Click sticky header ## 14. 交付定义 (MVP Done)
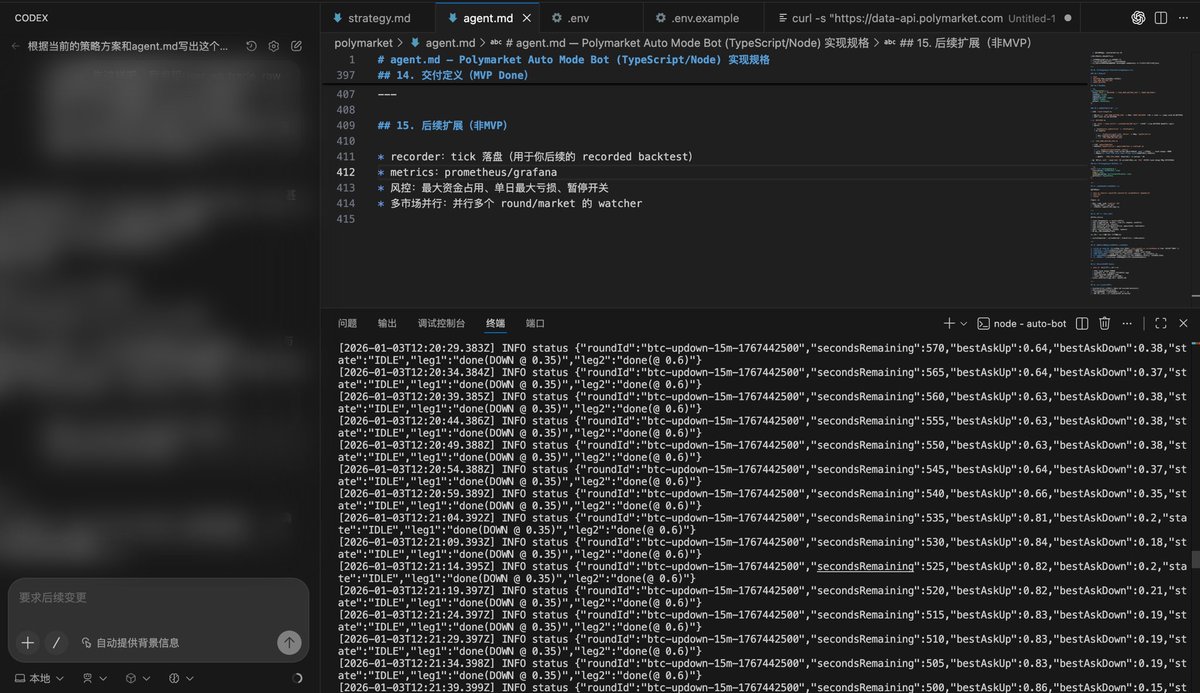The image size is (1200, 693). [453, 75]
